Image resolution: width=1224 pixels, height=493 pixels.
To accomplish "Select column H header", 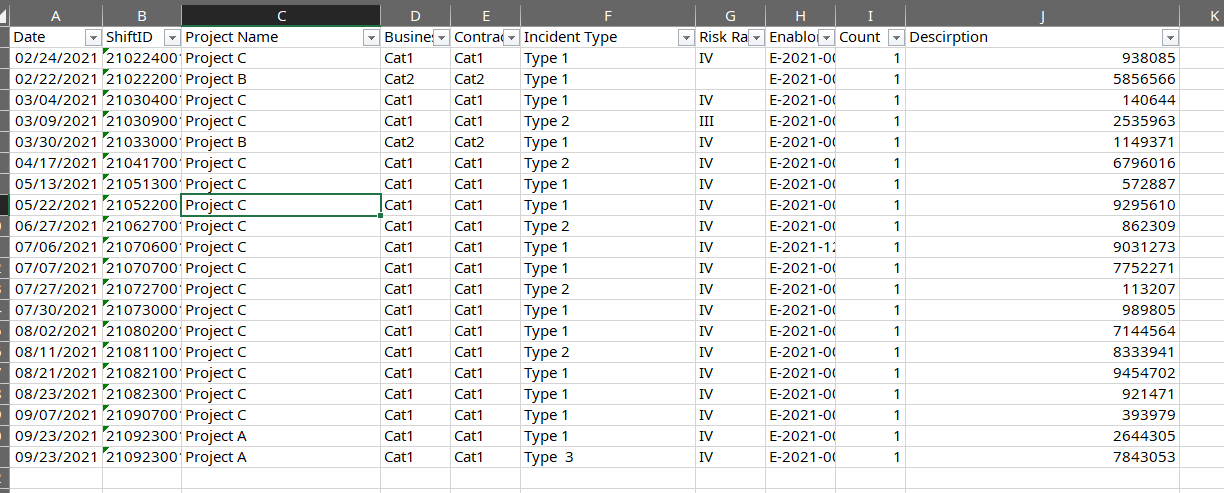I will [800, 14].
